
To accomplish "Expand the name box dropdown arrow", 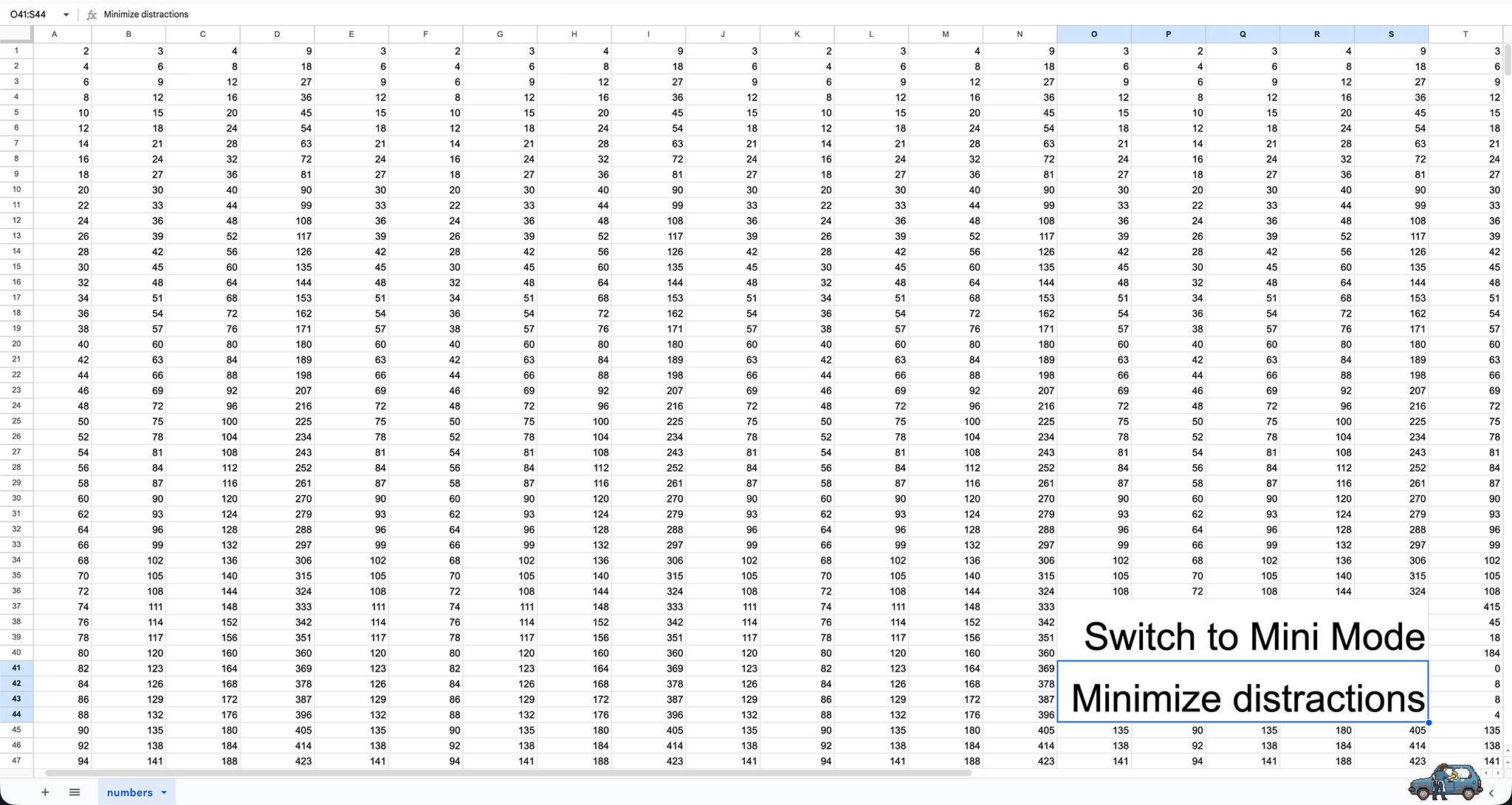I will pos(66,14).
